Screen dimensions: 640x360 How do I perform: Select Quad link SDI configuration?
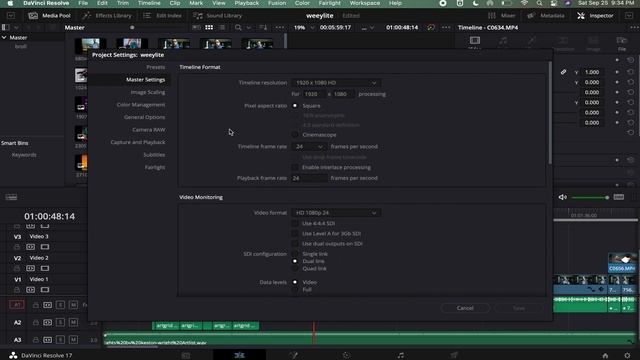[295, 269]
